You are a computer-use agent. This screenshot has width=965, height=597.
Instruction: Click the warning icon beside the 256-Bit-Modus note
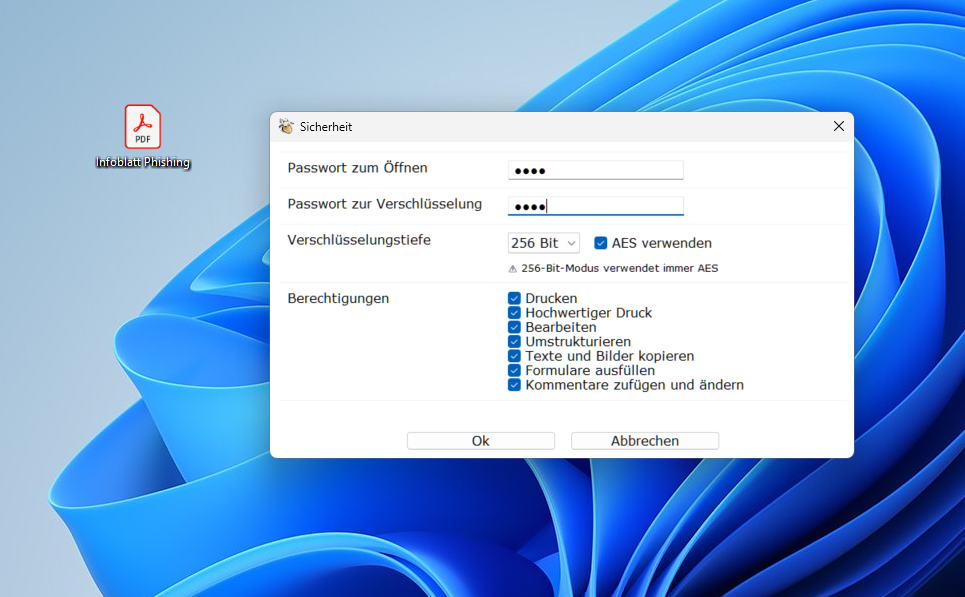coord(512,268)
